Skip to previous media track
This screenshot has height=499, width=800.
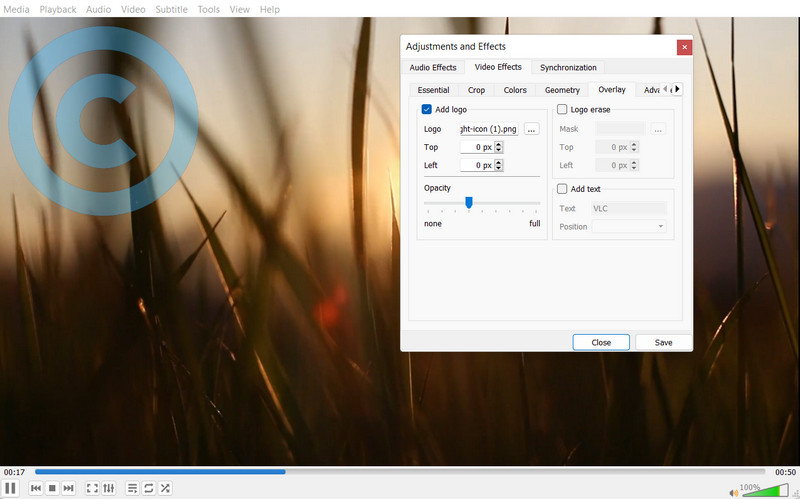click(36, 488)
